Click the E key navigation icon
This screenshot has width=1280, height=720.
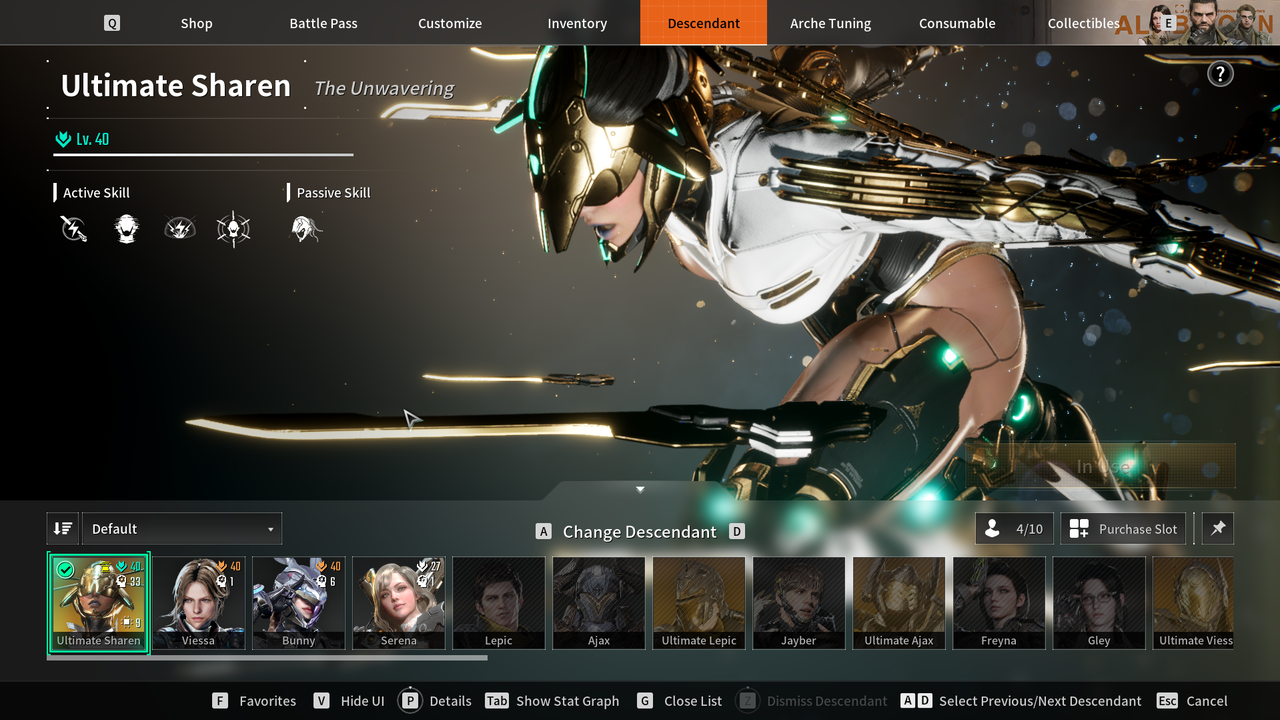(1167, 23)
